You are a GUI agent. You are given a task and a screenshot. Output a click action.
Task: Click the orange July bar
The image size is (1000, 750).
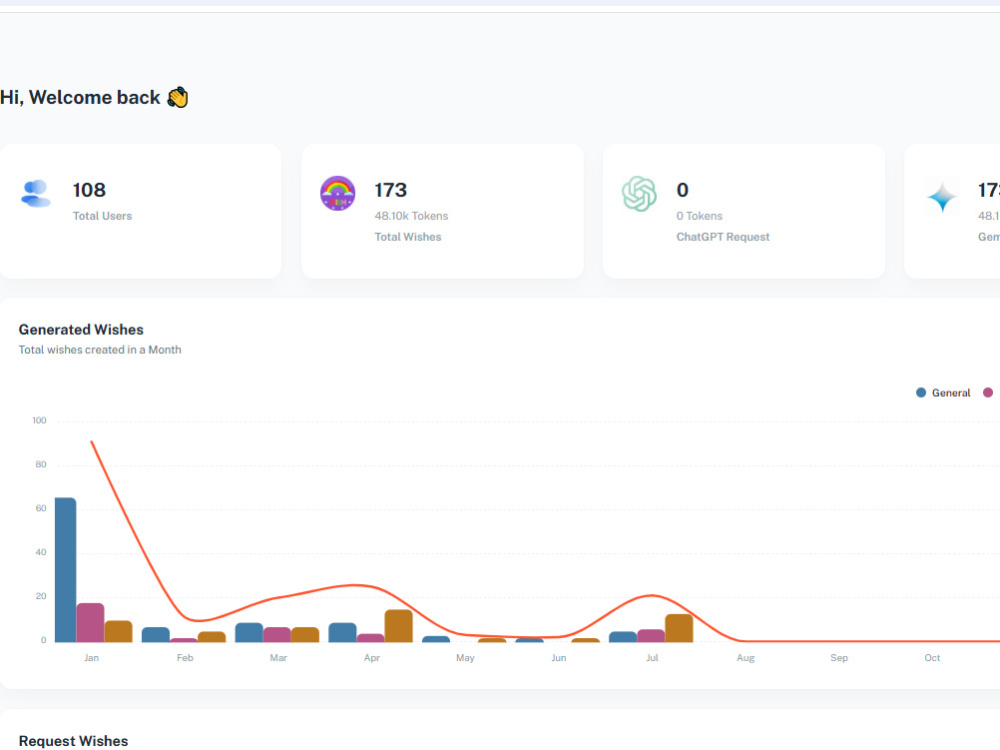[x=679, y=628]
